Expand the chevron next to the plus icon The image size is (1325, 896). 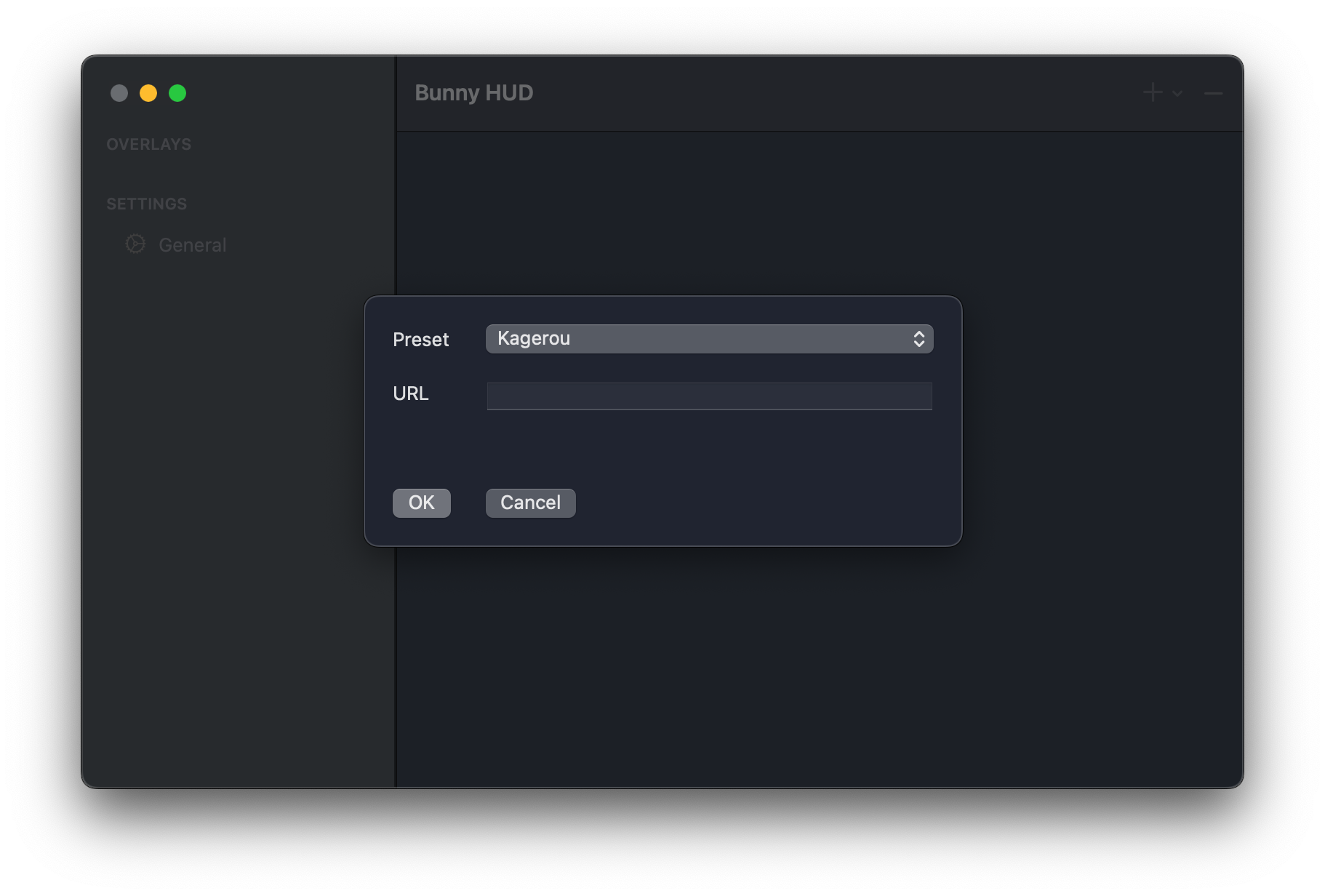(1177, 94)
